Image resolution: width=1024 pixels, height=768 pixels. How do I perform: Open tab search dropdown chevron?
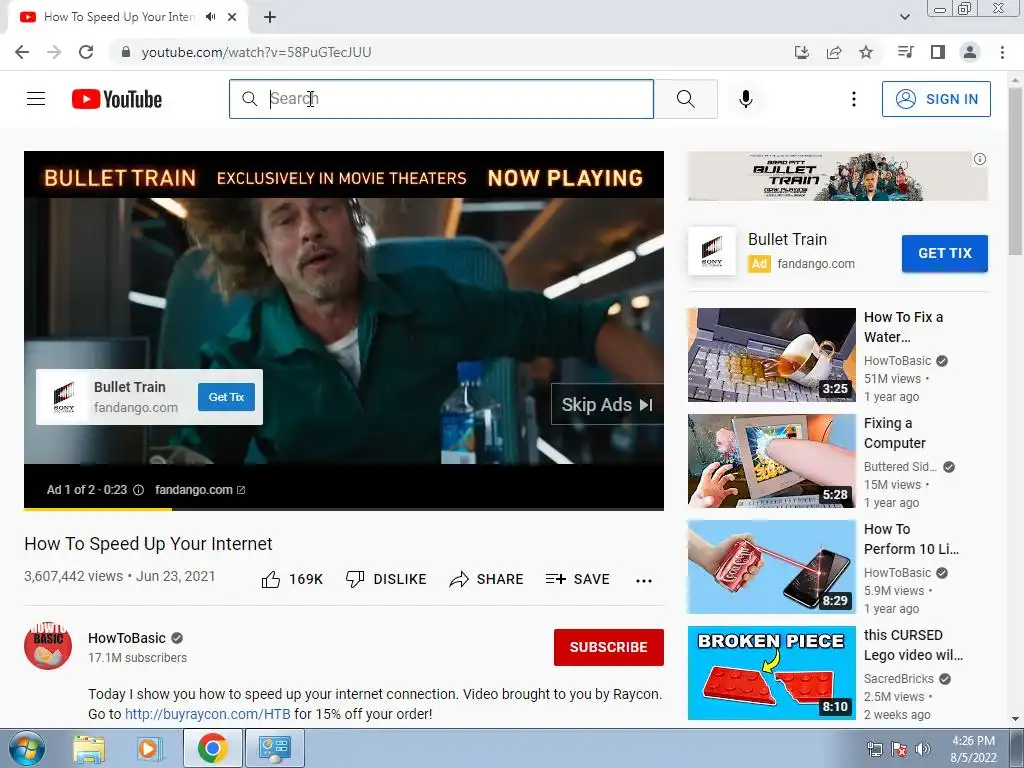[904, 17]
